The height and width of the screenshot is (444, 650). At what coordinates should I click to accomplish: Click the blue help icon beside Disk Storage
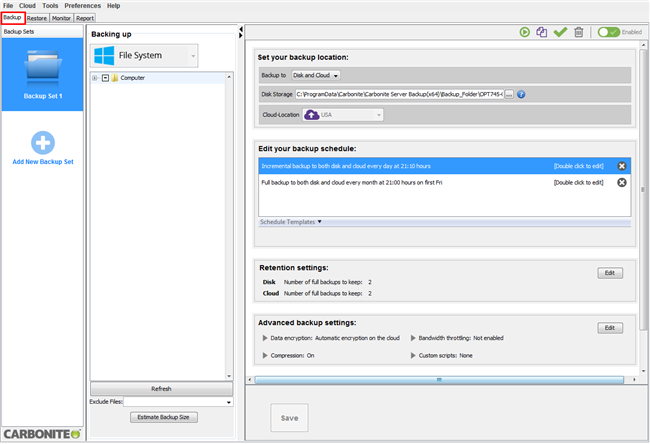click(x=522, y=94)
